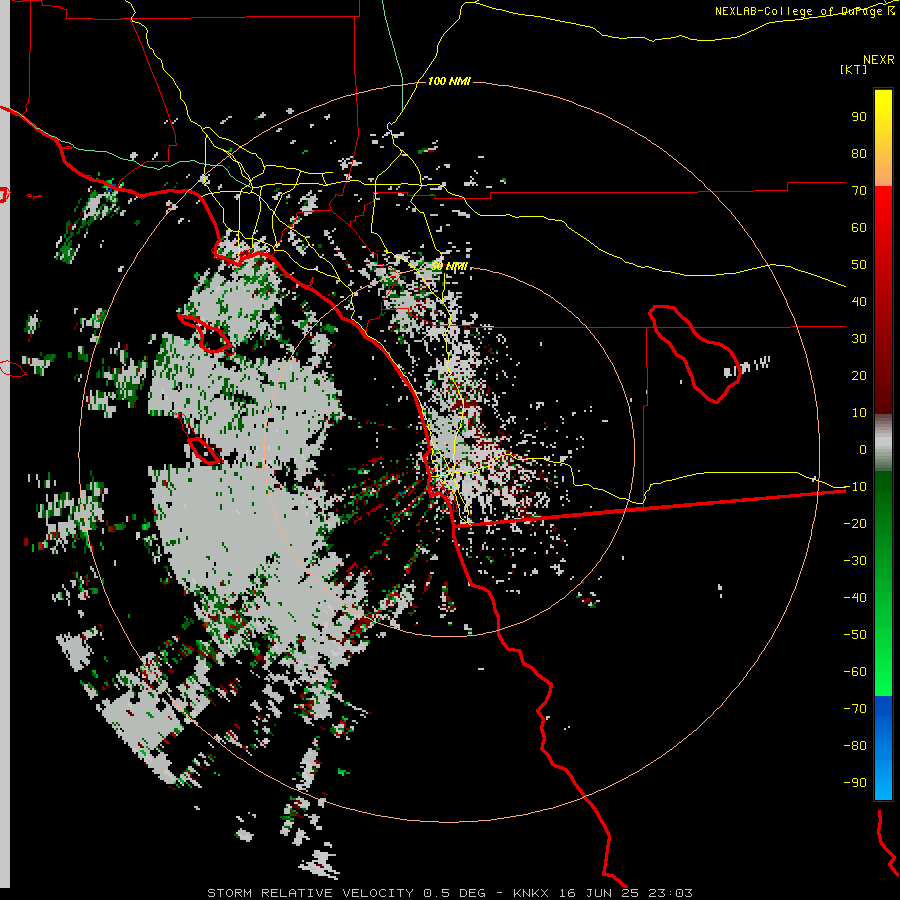Select the -20 value on velocity scale
The image size is (900, 900).
855,524
